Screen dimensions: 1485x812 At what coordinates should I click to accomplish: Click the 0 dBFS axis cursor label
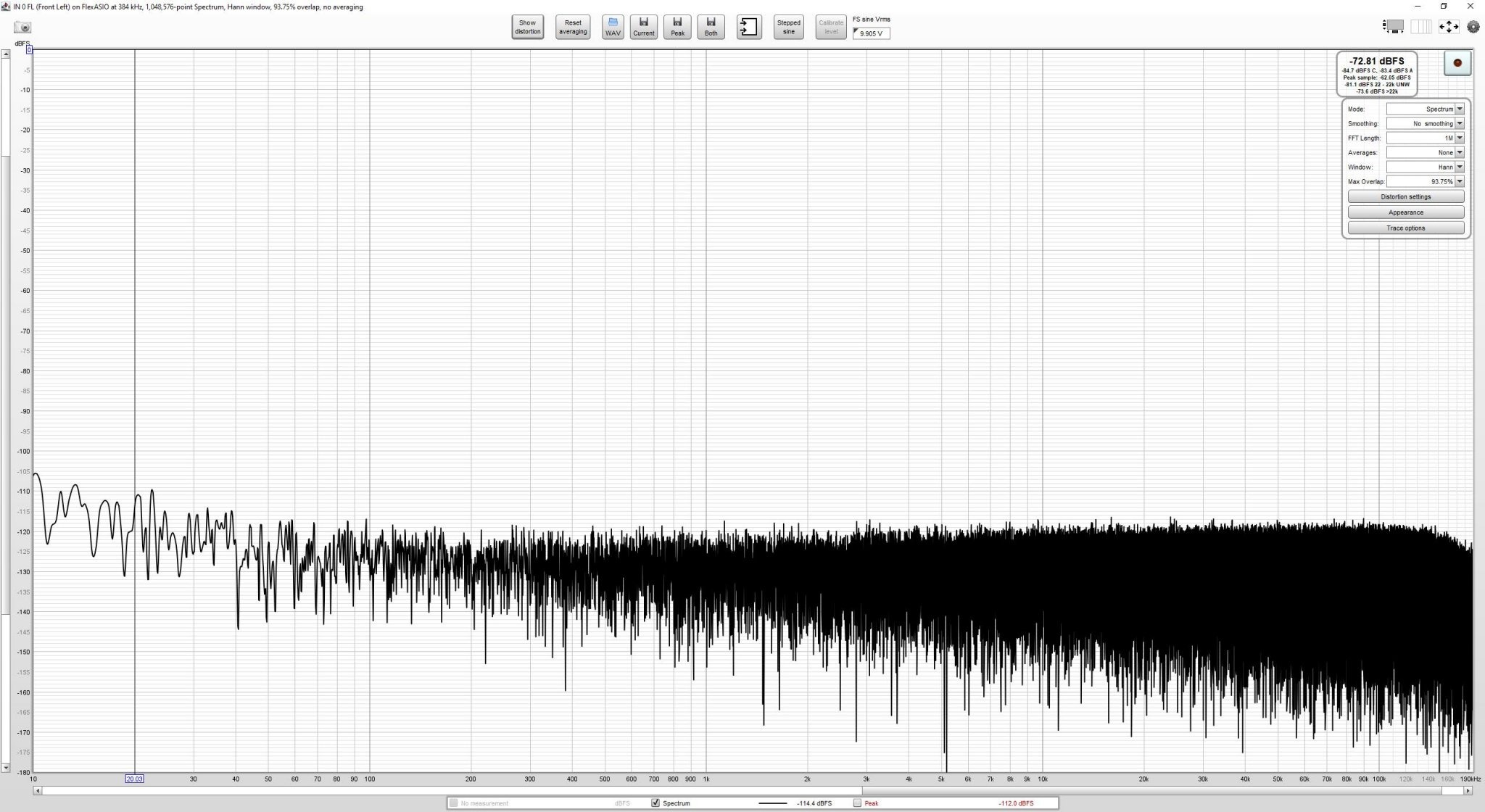(x=29, y=50)
